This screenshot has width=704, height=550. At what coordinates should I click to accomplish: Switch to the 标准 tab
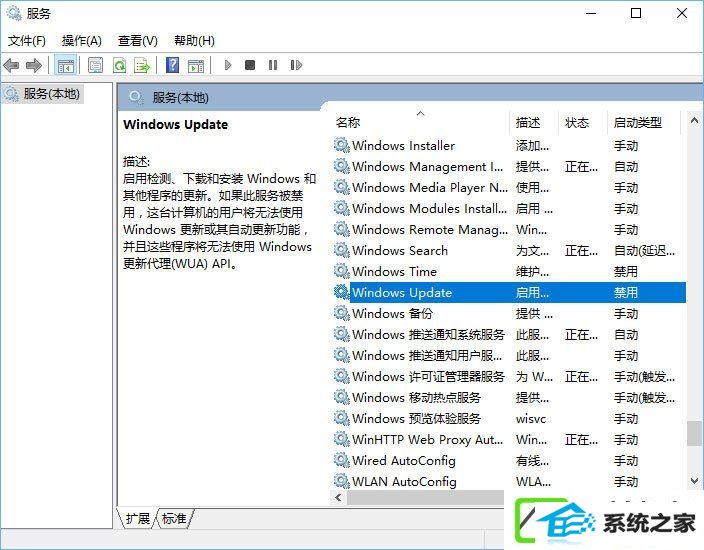(174, 519)
